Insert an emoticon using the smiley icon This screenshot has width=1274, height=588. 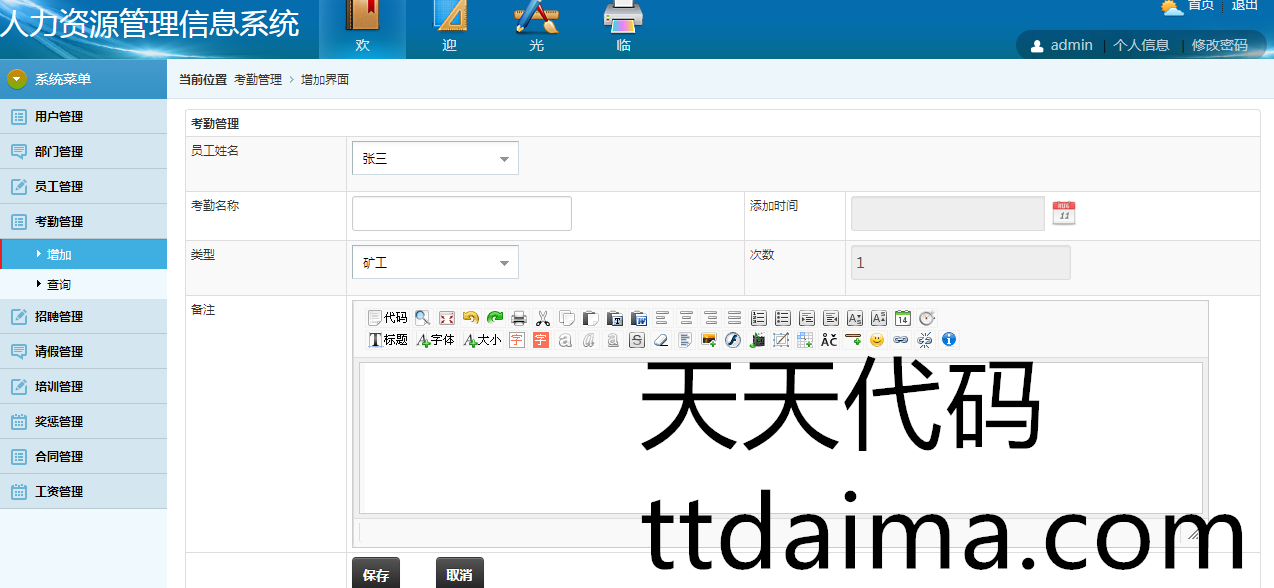[x=877, y=340]
